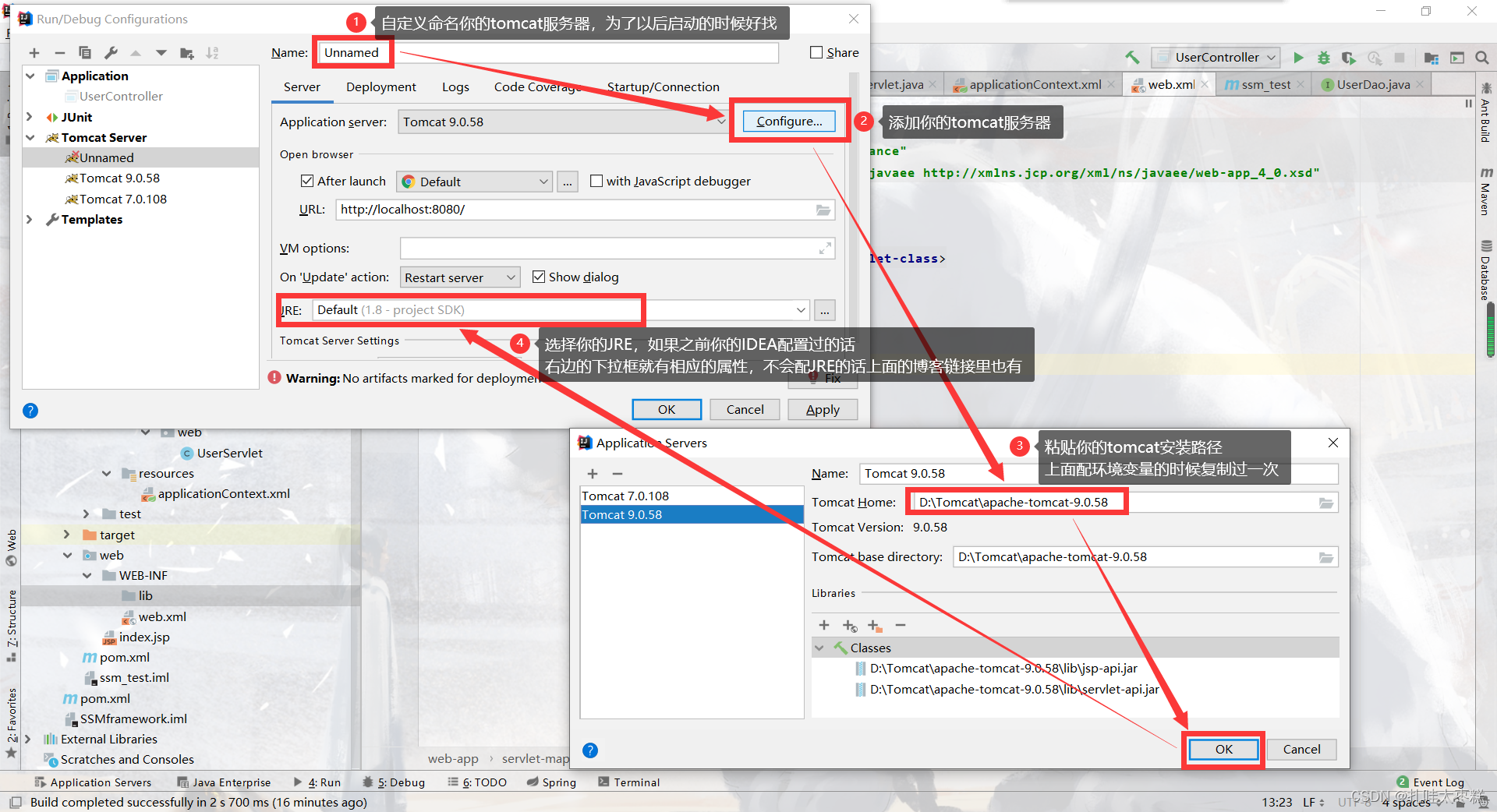Enable with JavaScript debugger checkbox
Image resolution: width=1497 pixels, height=812 pixels.
tap(596, 181)
